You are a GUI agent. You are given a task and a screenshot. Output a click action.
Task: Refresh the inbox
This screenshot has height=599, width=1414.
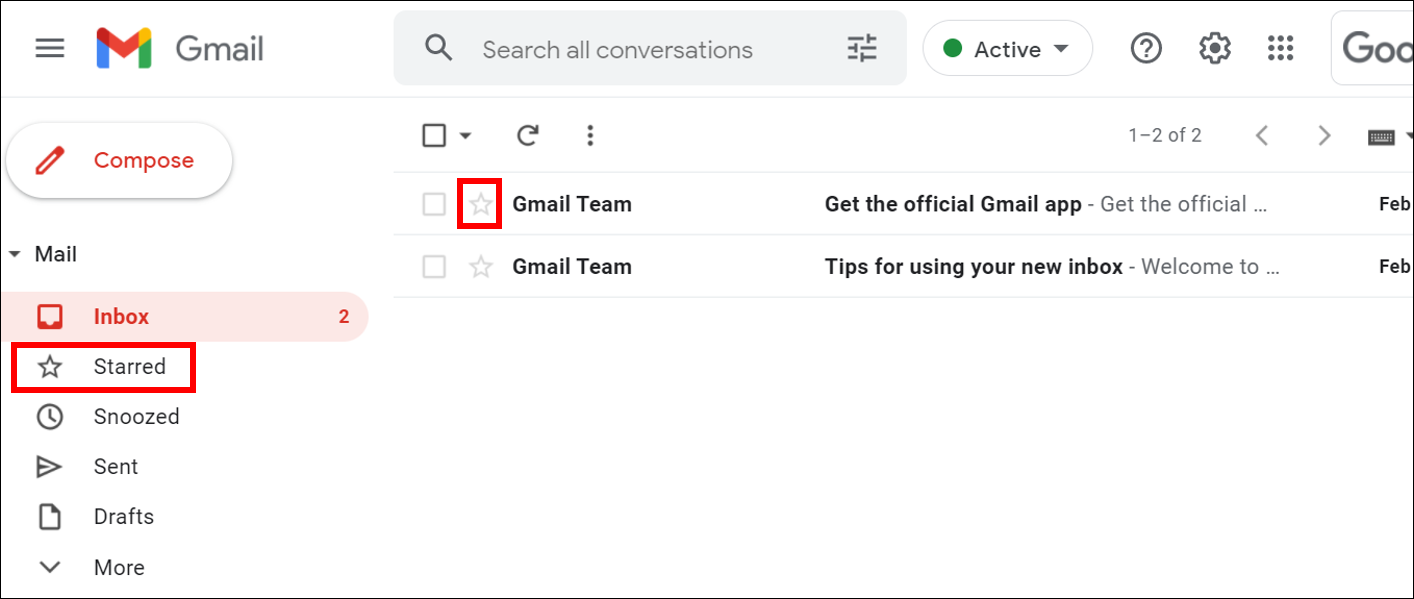point(528,135)
